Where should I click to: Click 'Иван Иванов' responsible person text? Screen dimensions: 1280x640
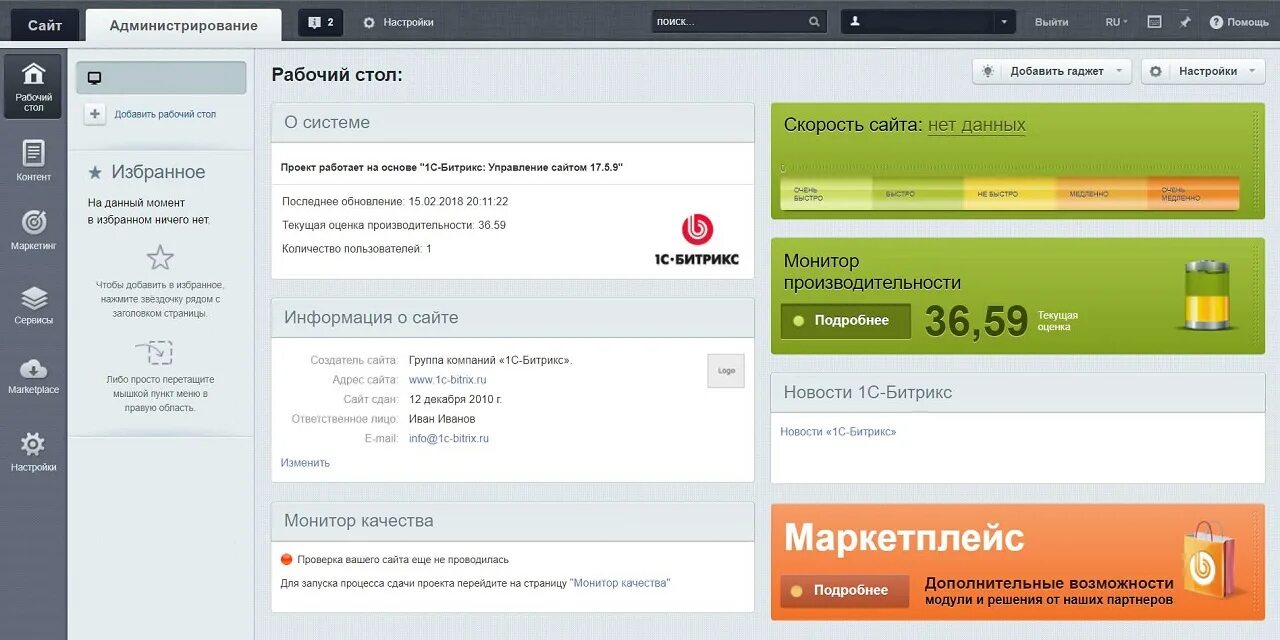[x=442, y=419]
